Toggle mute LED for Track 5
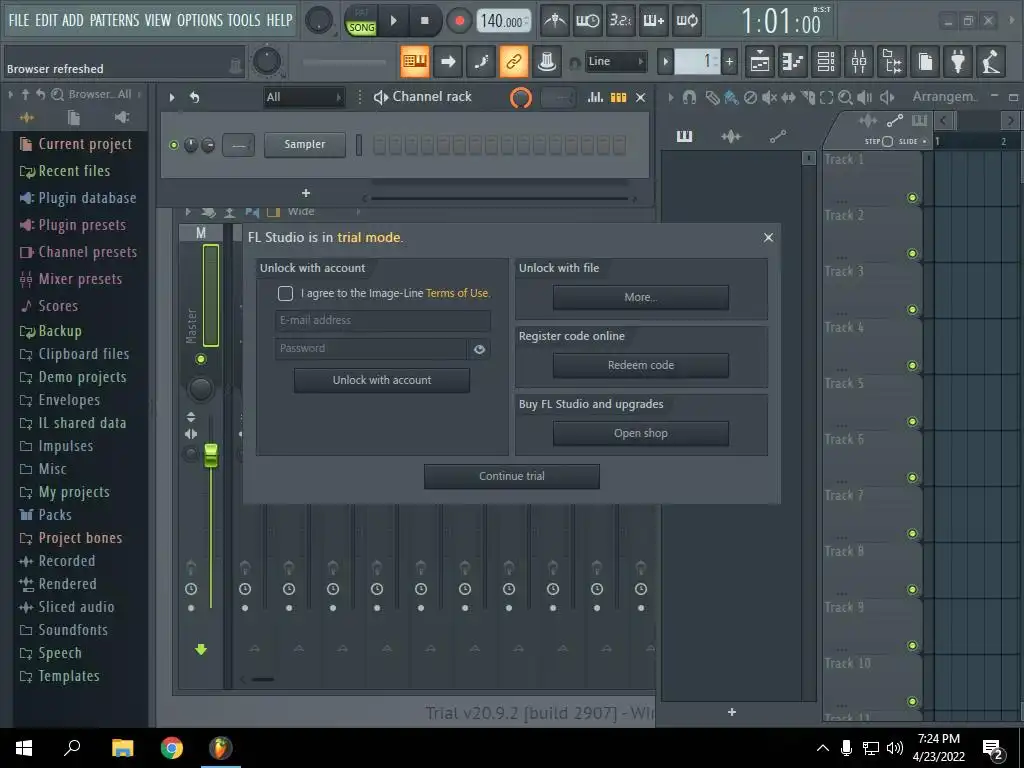The width and height of the screenshot is (1024, 768). coord(912,421)
